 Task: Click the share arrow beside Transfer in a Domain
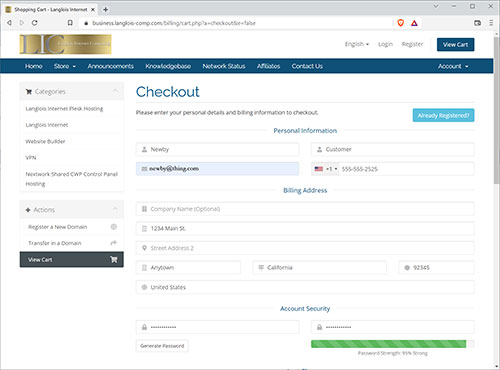(114, 243)
